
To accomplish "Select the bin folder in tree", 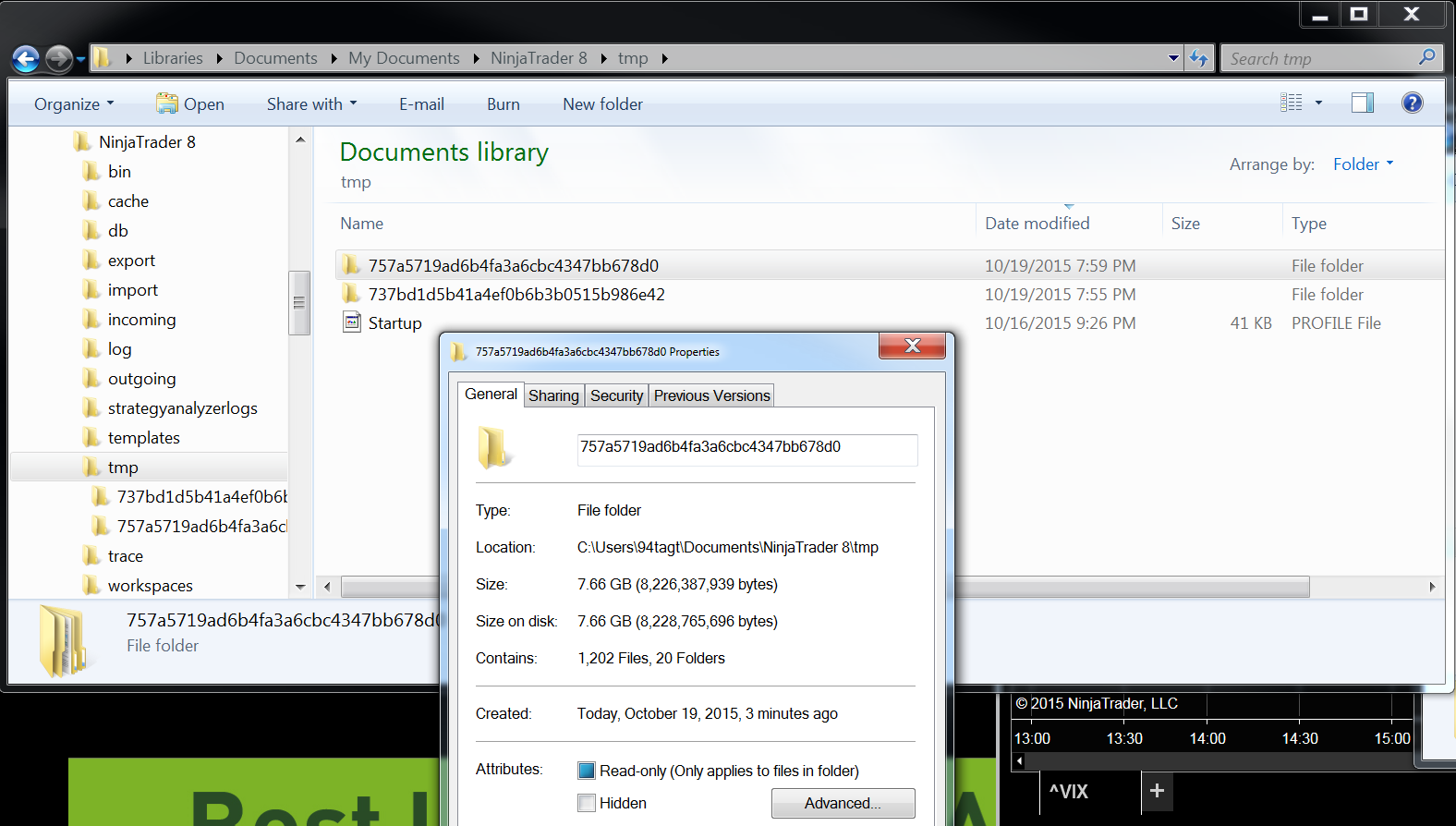I will tap(119, 172).
